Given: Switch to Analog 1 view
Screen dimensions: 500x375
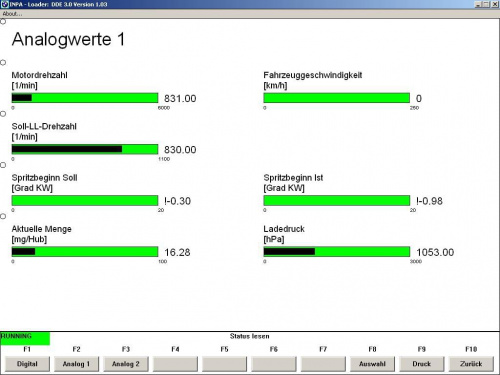Looking at the screenshot, I should click(x=76, y=364).
